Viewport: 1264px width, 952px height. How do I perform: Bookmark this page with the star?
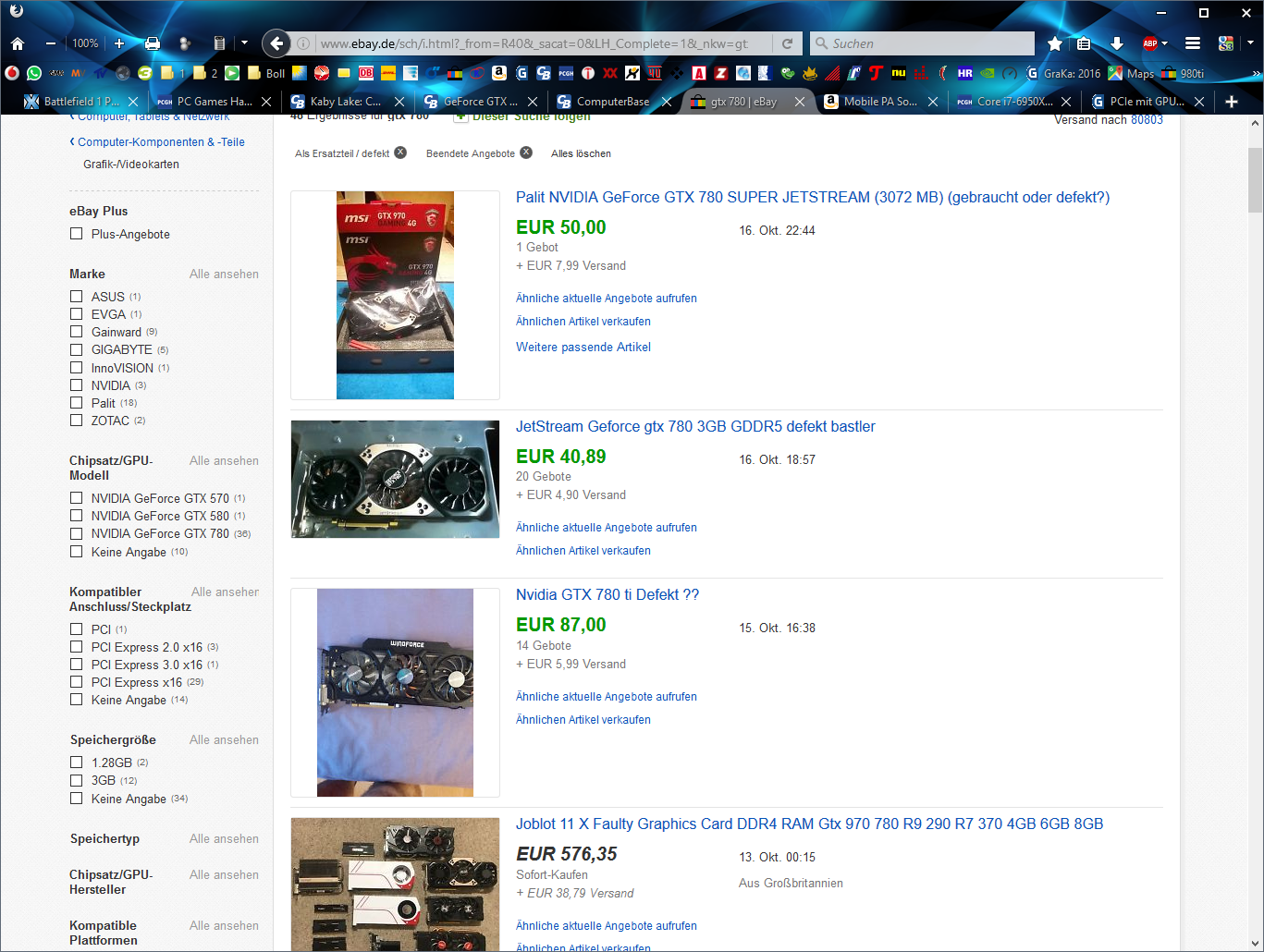pyautogui.click(x=1055, y=43)
